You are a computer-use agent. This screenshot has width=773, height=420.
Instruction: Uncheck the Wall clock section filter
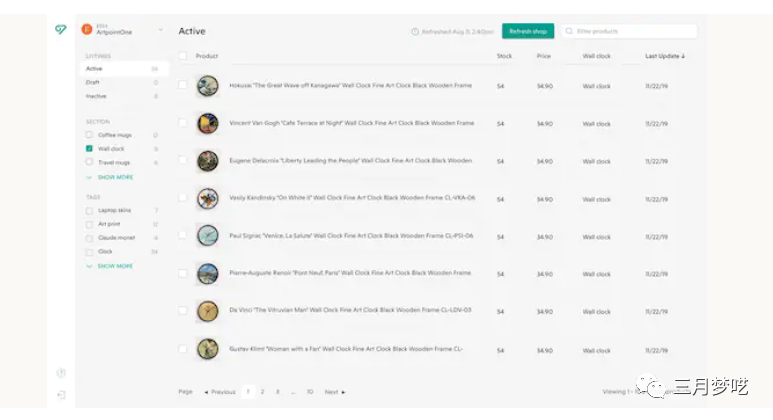[x=90, y=148]
